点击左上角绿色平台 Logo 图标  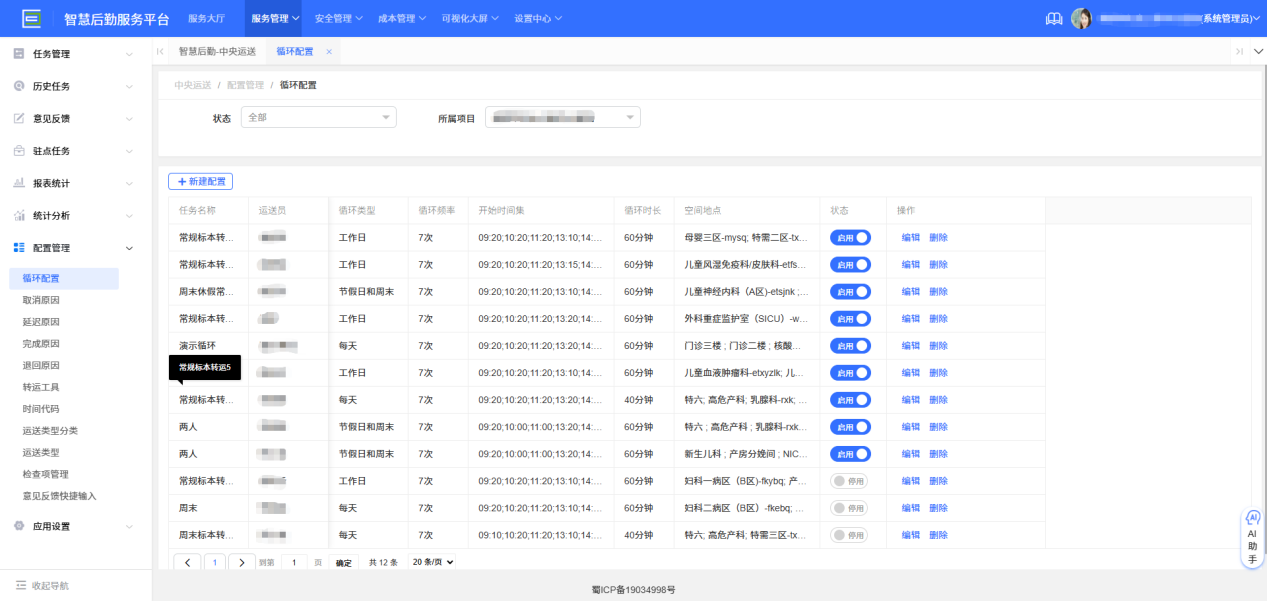[x=29, y=17]
